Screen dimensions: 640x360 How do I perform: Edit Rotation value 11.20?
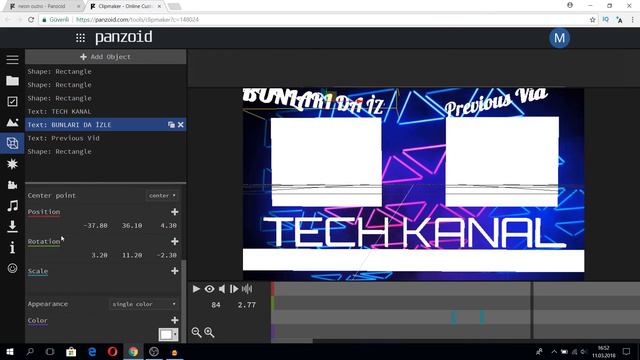pyautogui.click(x=132, y=255)
